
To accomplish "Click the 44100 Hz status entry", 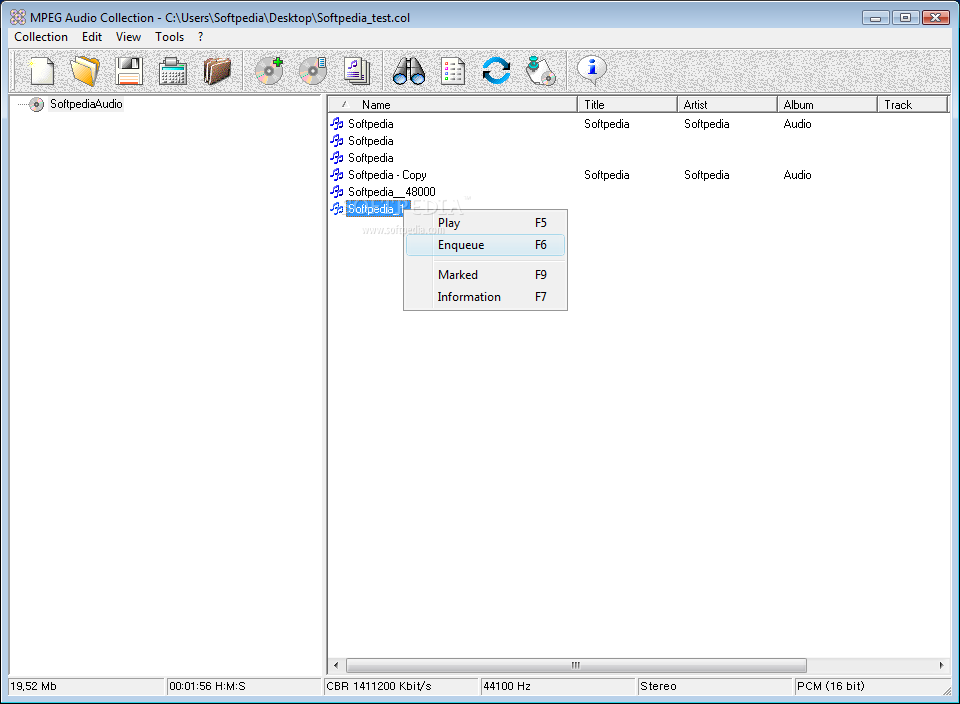I will 558,687.
